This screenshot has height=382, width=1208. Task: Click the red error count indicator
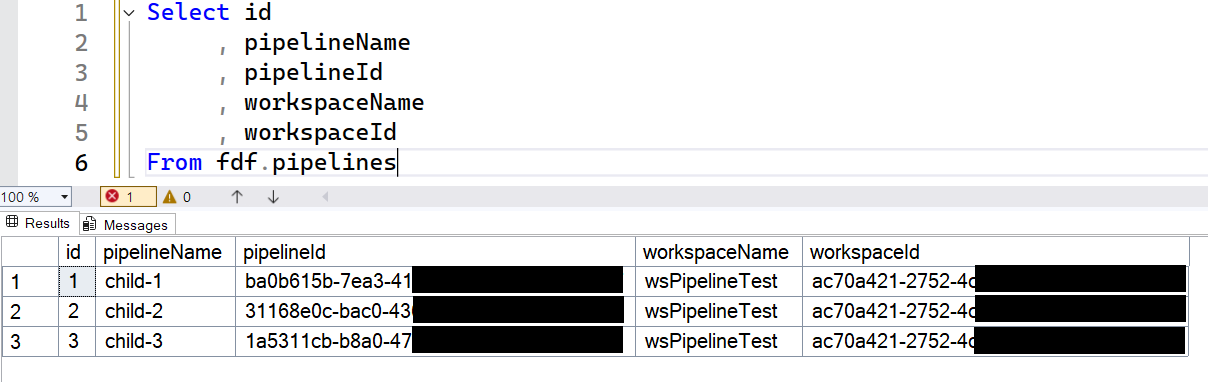[128, 197]
